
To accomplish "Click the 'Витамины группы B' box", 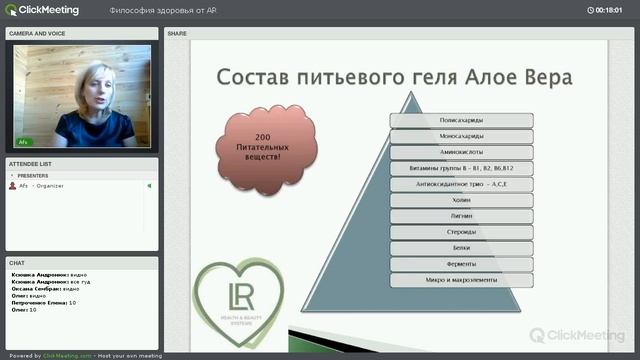I will (462, 168).
